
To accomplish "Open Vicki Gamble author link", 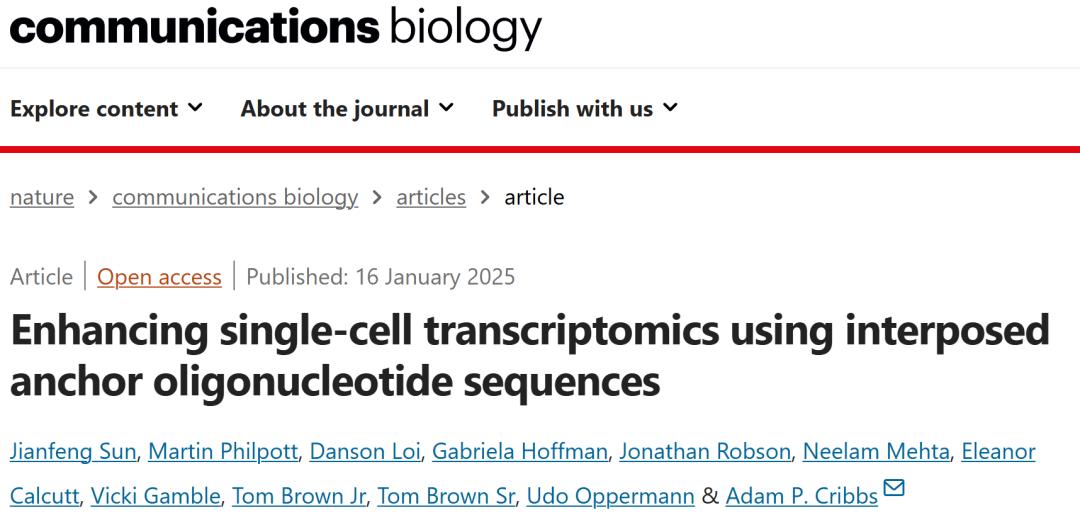I will 156,496.
